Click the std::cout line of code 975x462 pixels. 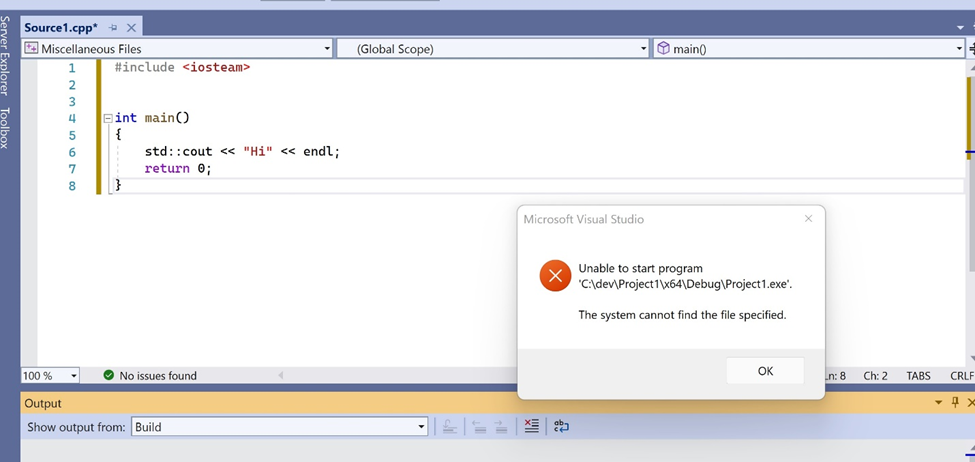tap(243, 152)
